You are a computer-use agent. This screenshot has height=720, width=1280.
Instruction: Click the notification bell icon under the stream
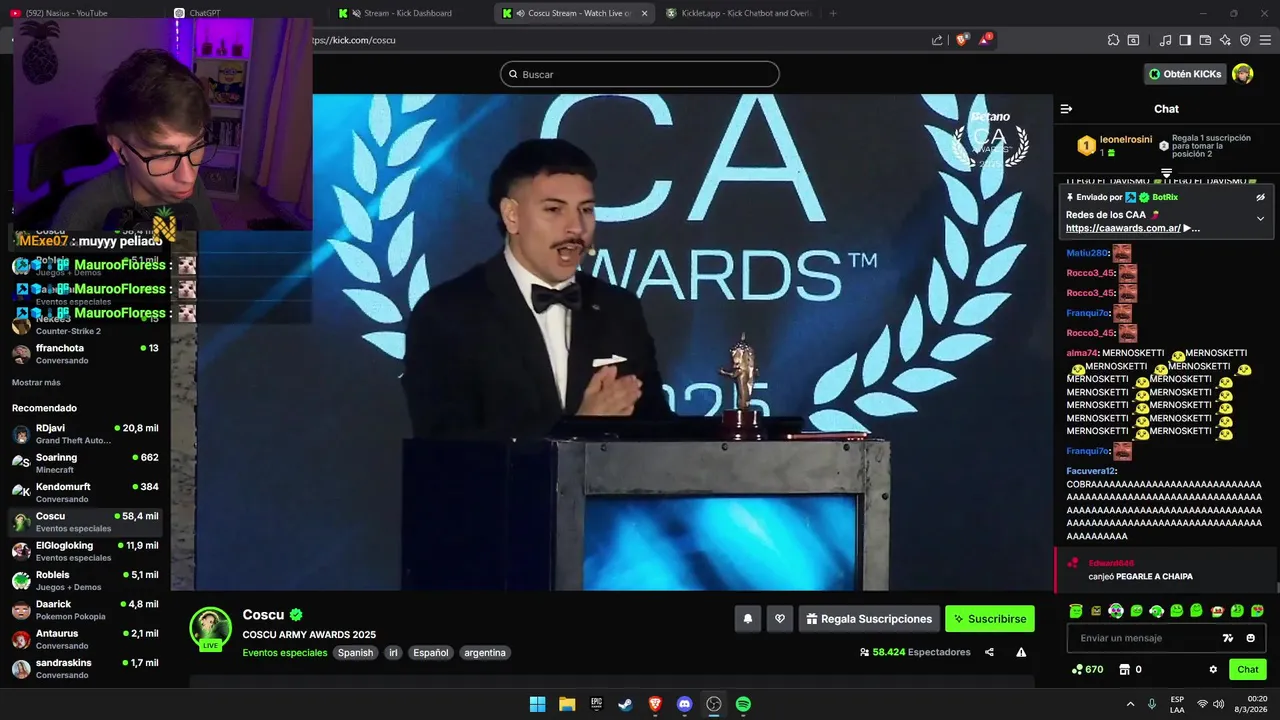747,619
